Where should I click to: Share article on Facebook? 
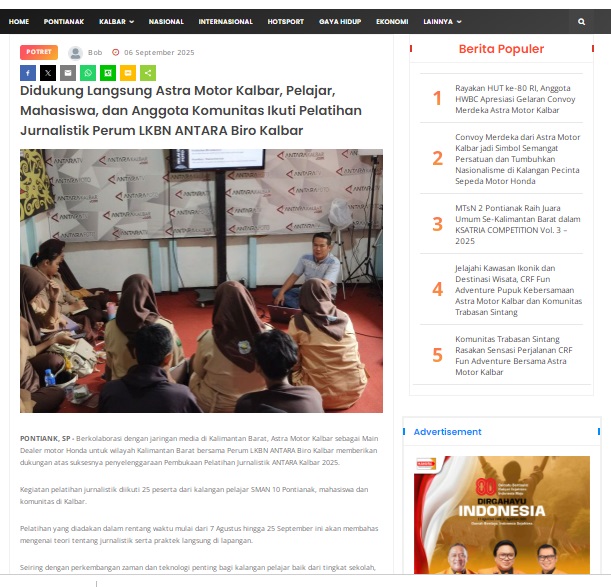[x=28, y=73]
